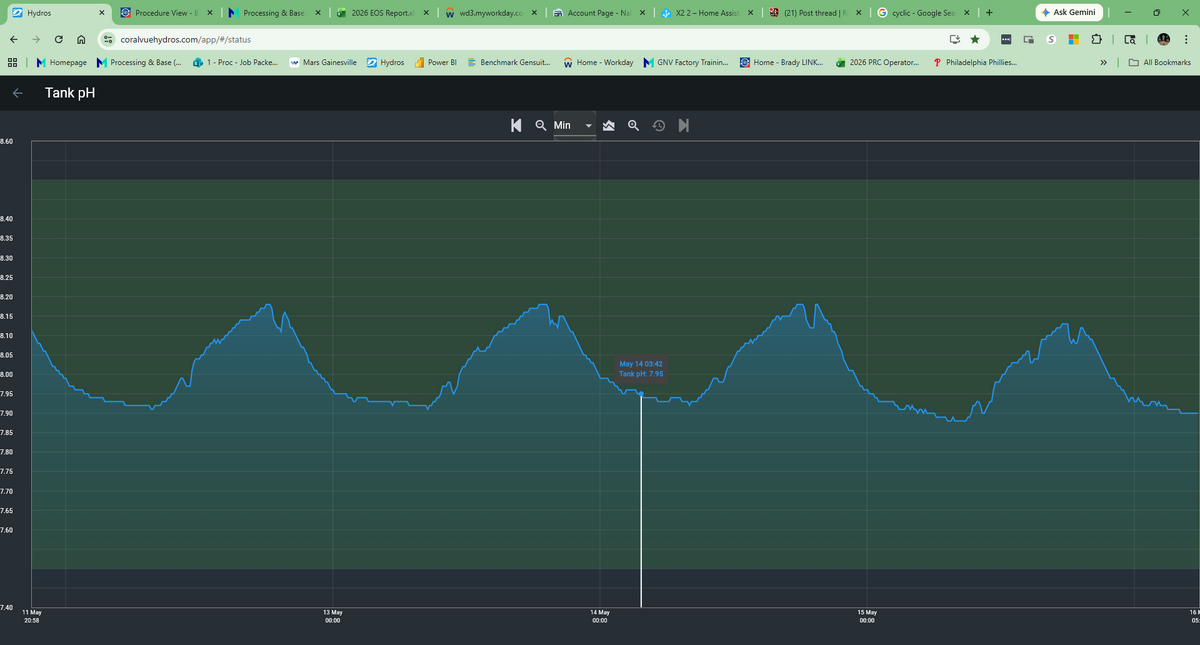This screenshot has width=1200, height=645.
Task: Open the Mars Gainesville bookmark
Action: pos(323,62)
